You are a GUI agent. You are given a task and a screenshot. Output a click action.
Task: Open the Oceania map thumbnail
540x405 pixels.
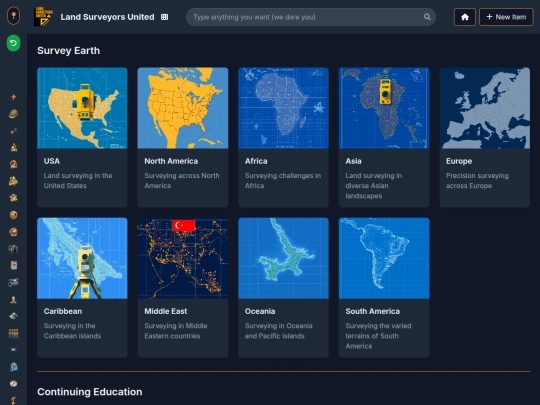point(283,258)
